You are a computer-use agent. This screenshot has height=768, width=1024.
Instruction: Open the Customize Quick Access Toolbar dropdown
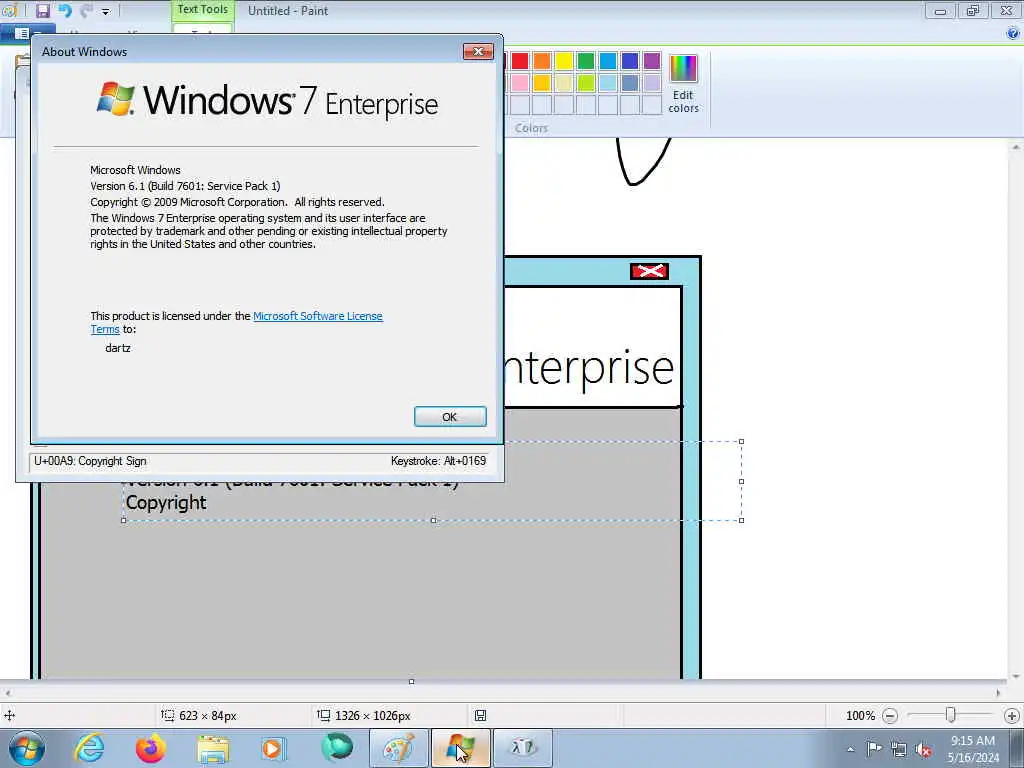point(106,11)
